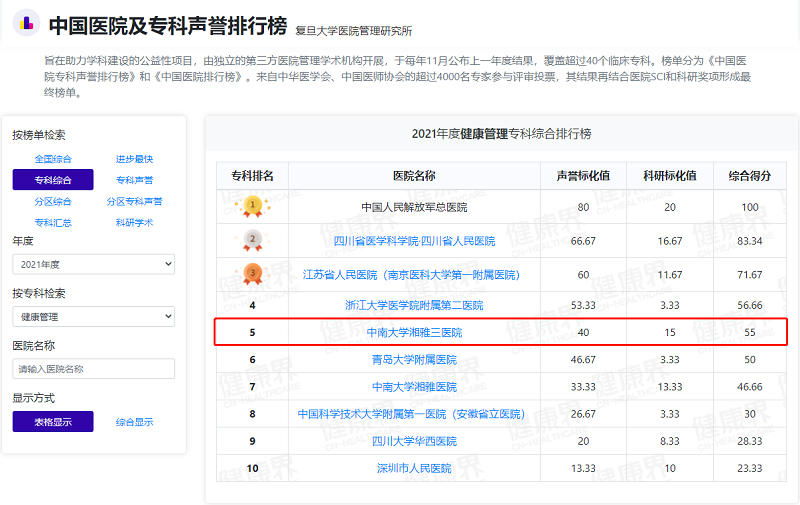Select 专科汇总 ranking list

[x=53, y=223]
